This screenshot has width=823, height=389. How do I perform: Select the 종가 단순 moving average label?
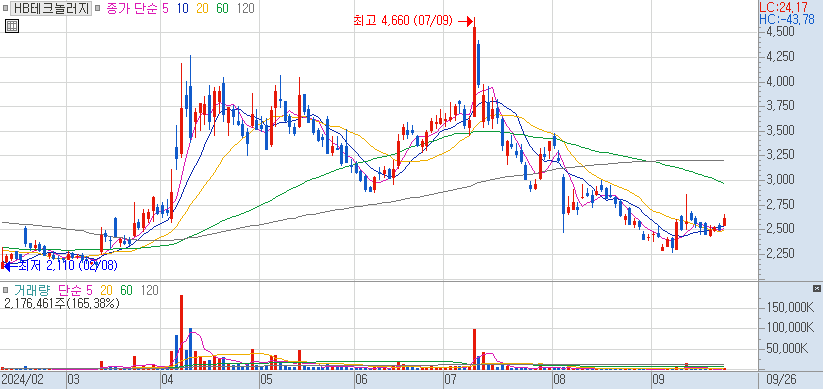tap(132, 8)
